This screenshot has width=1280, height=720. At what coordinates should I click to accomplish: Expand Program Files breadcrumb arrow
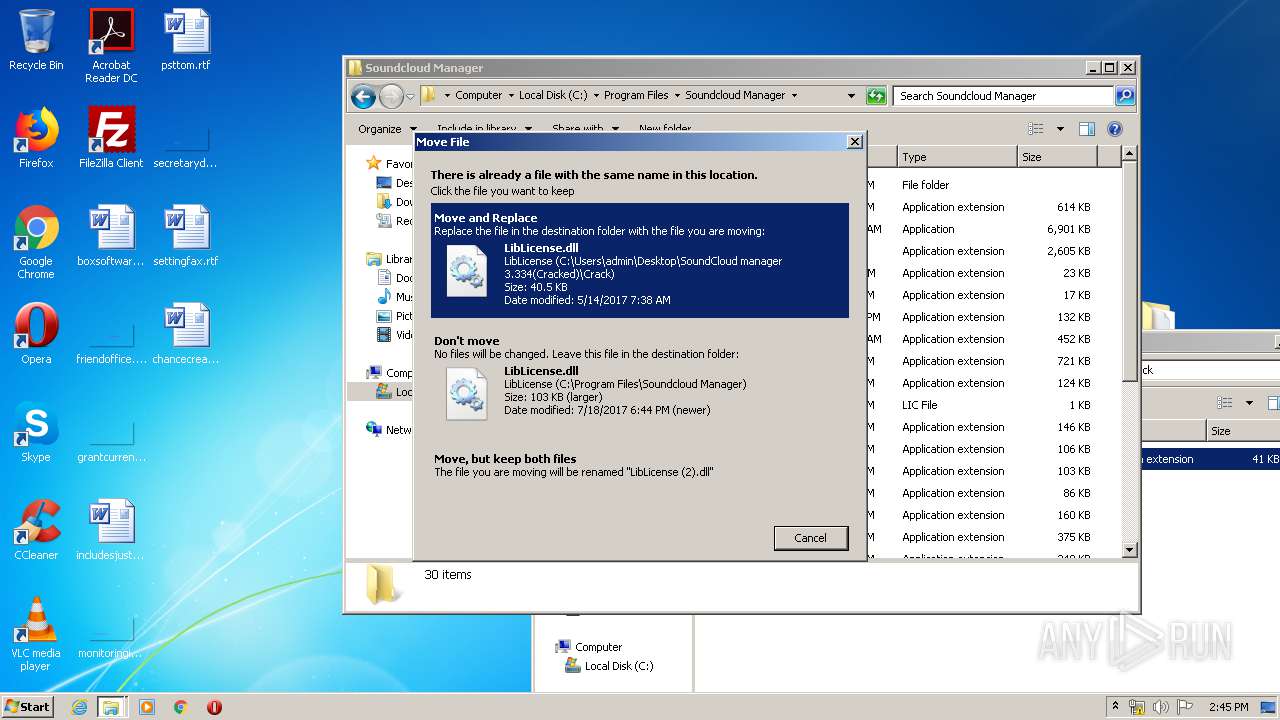[677, 96]
